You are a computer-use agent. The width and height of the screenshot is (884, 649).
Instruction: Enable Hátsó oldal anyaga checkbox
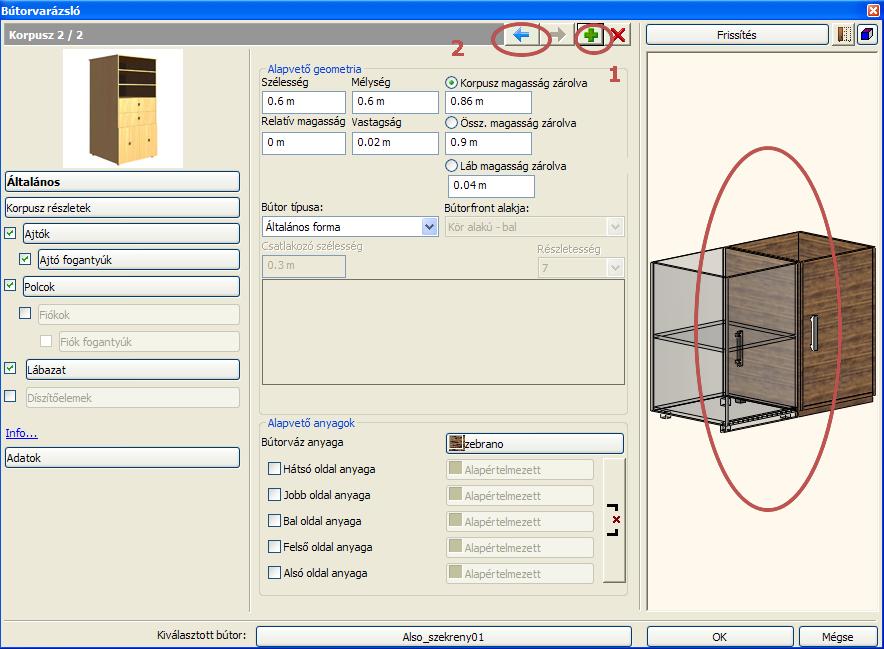click(274, 469)
